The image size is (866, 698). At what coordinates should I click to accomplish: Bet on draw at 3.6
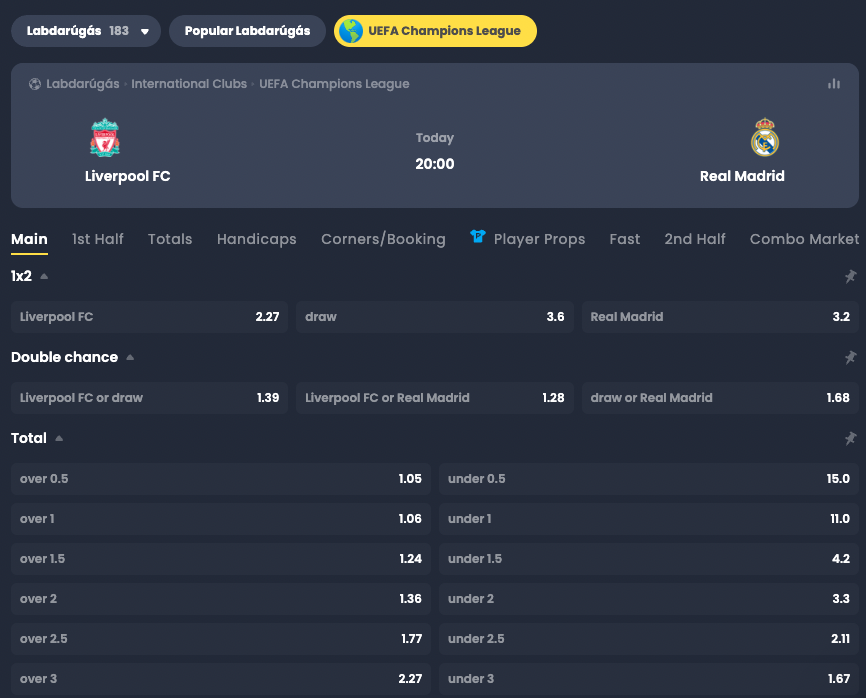435,317
